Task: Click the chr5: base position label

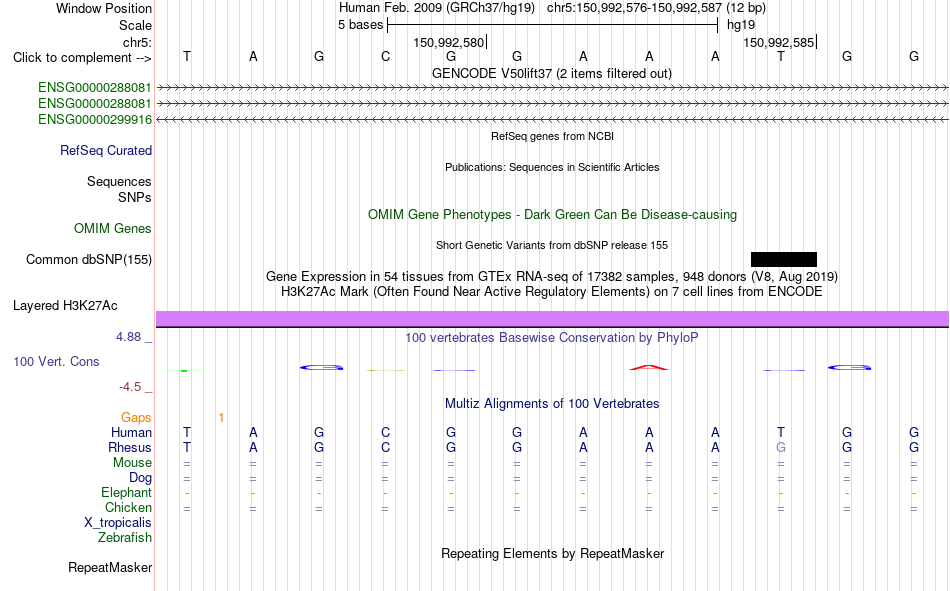Action: pyautogui.click(x=137, y=42)
